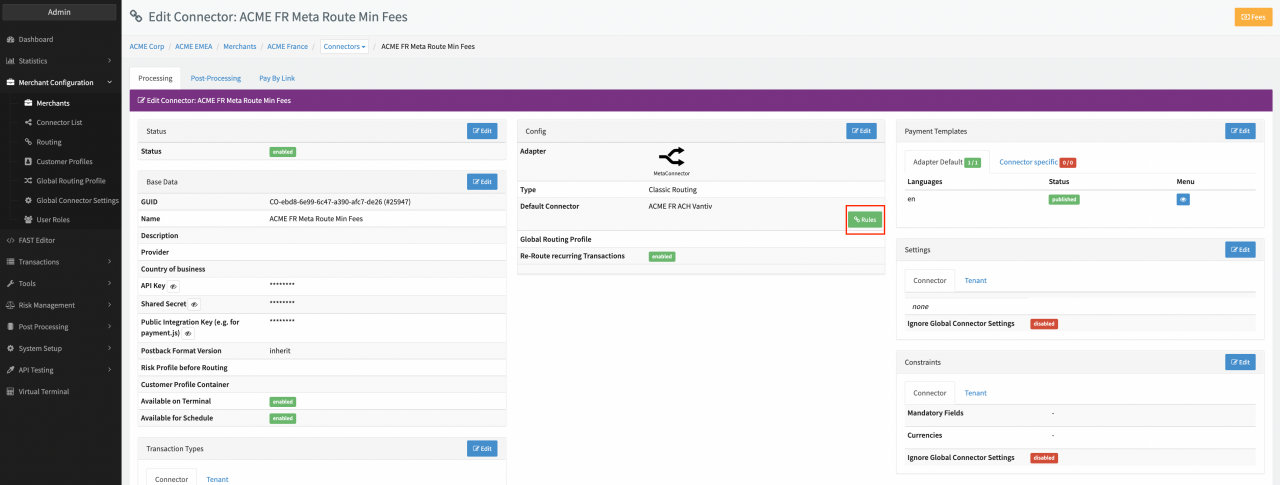Image resolution: width=1280 pixels, height=485 pixels.
Task: Collapse the Merchant Configuration menu
Action: (109, 83)
